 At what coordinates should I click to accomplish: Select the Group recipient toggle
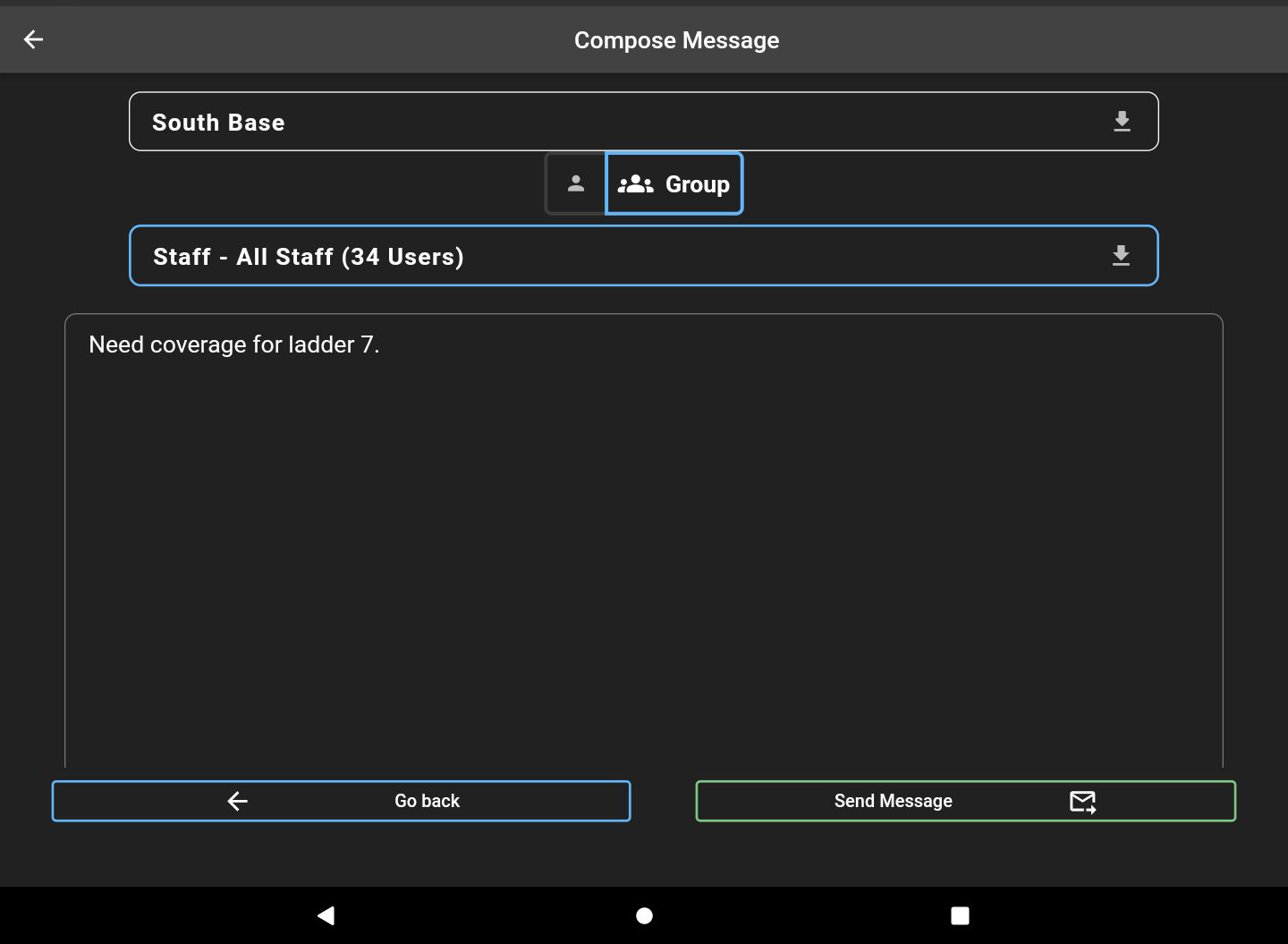point(674,183)
